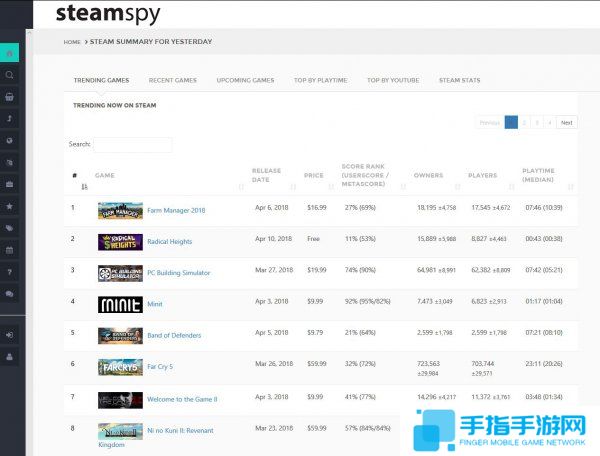Open the user profile icon in sidebar
The image size is (600, 456).
10,357
